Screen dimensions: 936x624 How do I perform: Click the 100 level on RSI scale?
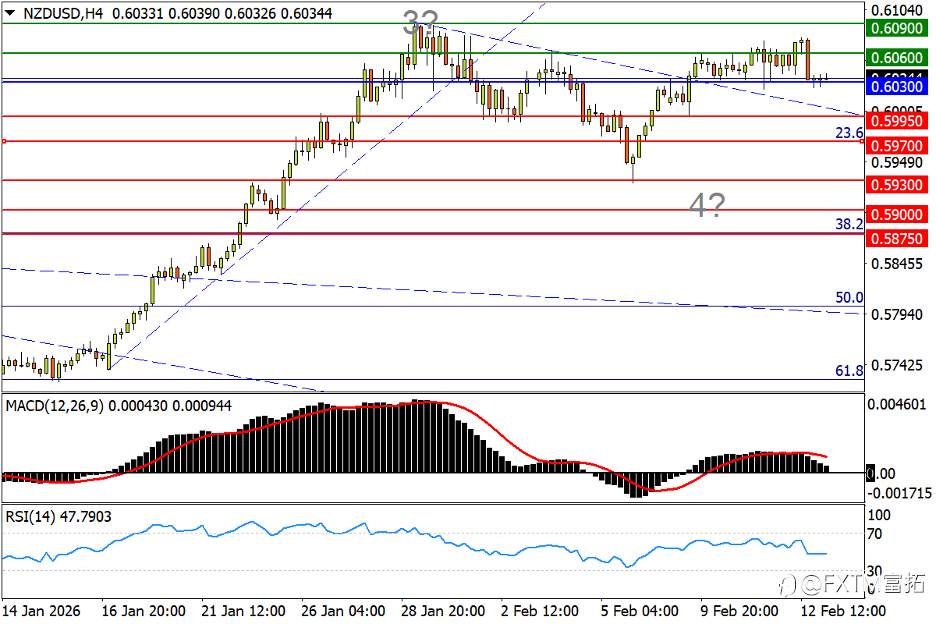click(878, 515)
